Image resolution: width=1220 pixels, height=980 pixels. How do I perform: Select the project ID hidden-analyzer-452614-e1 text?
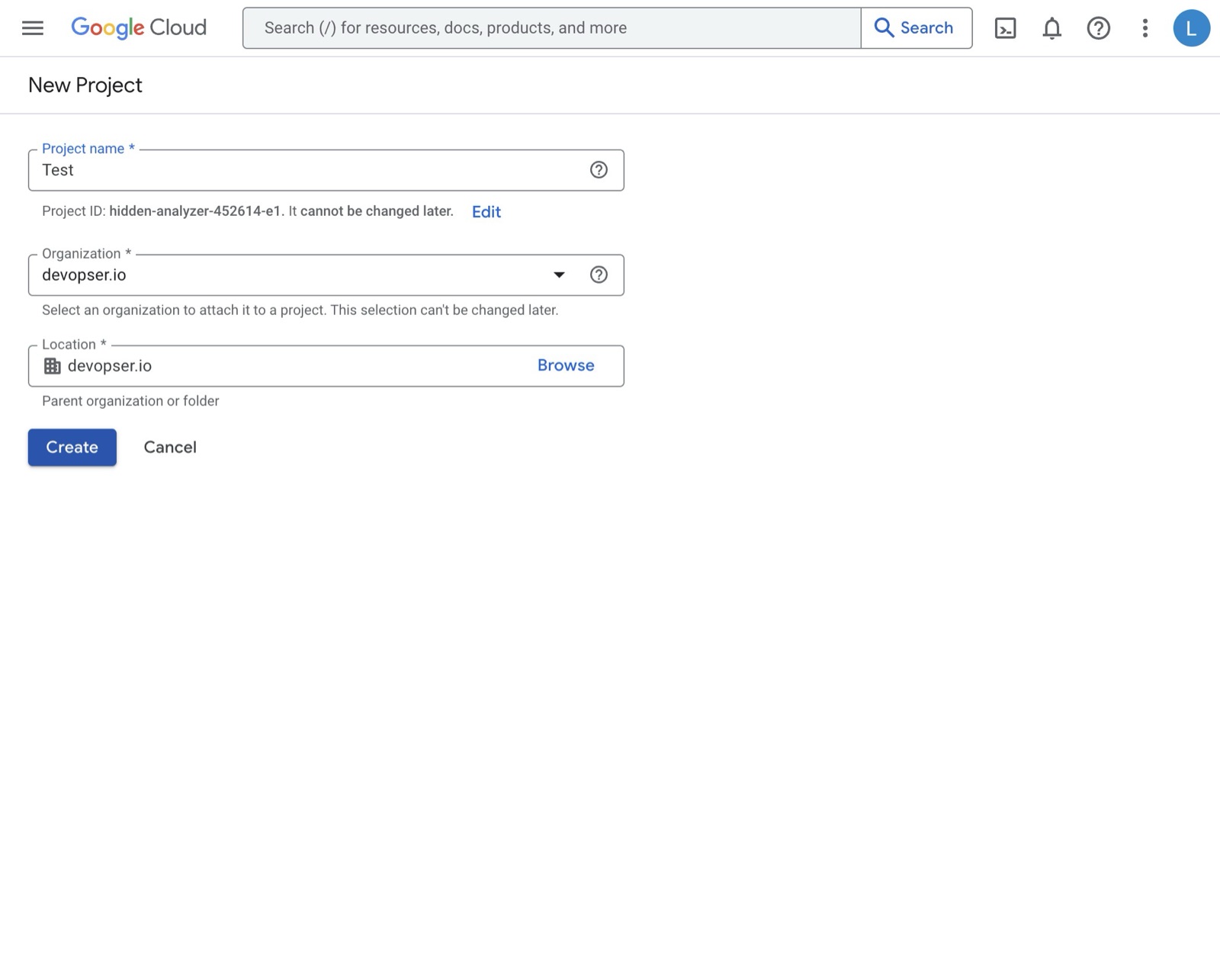pos(195,211)
